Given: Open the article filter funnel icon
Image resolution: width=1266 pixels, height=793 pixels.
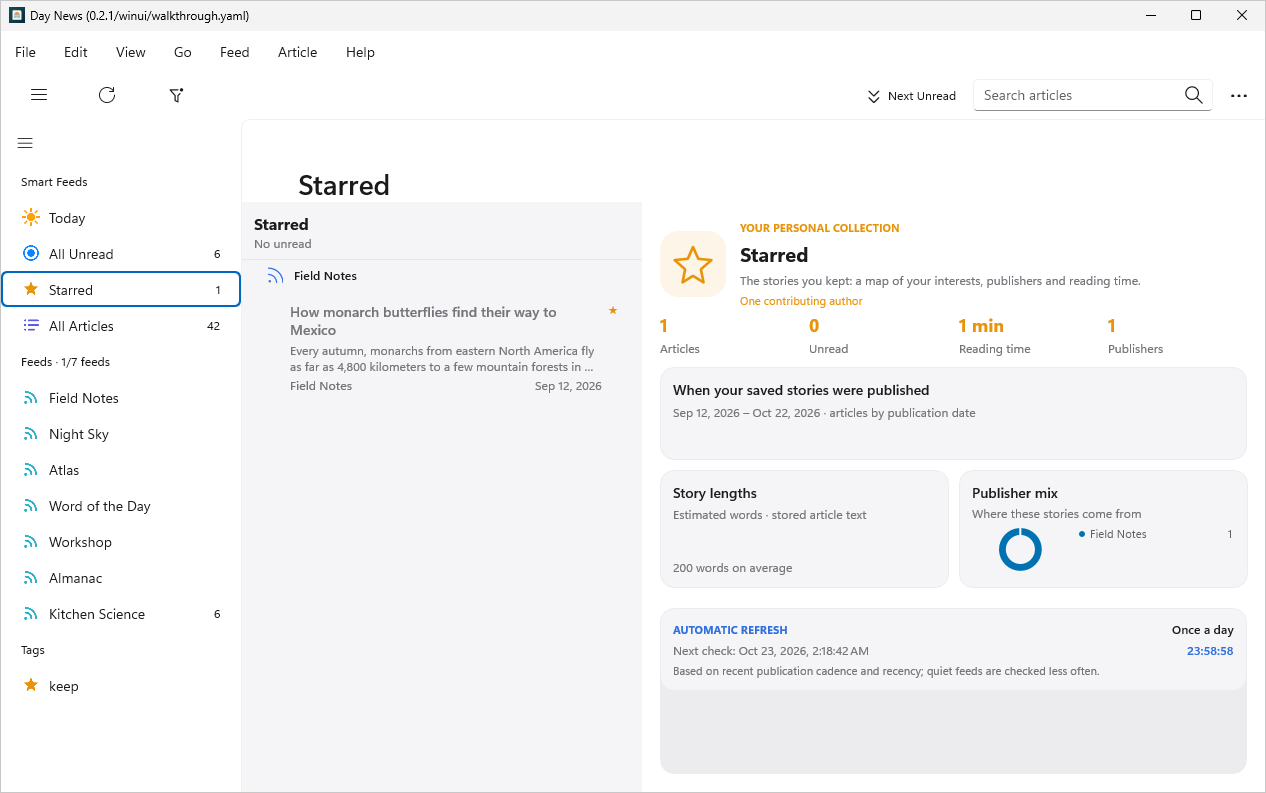Looking at the screenshot, I should click(x=176, y=95).
